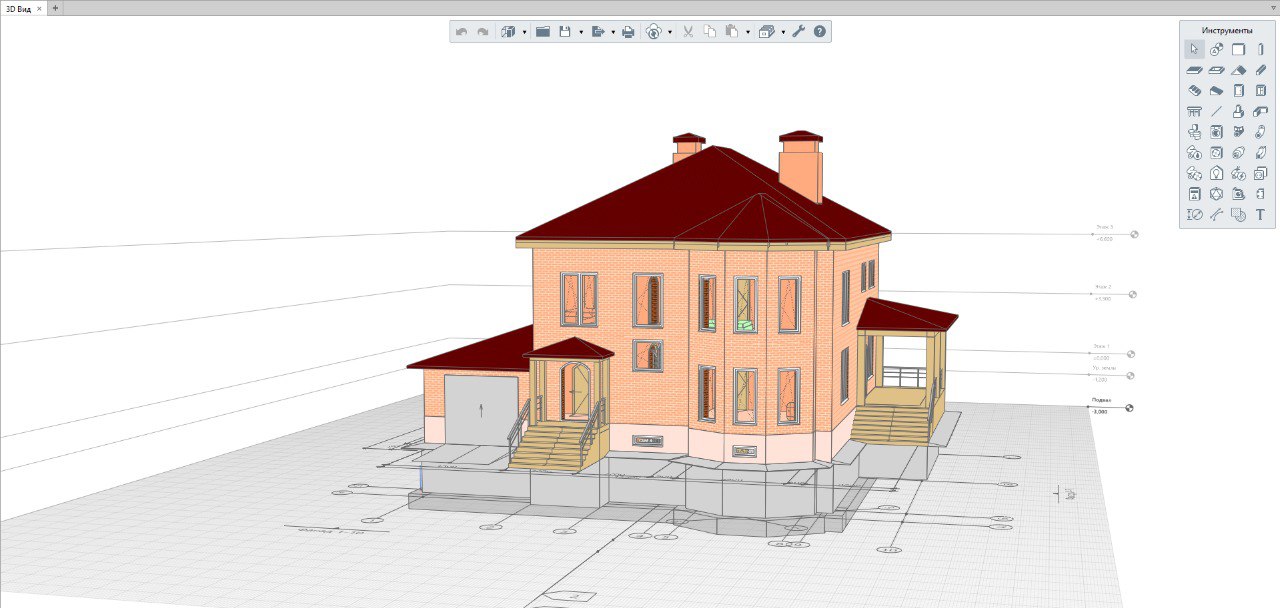The image size is (1280, 608).
Task: Expand the paste options dropdown arrow
Action: tap(748, 33)
